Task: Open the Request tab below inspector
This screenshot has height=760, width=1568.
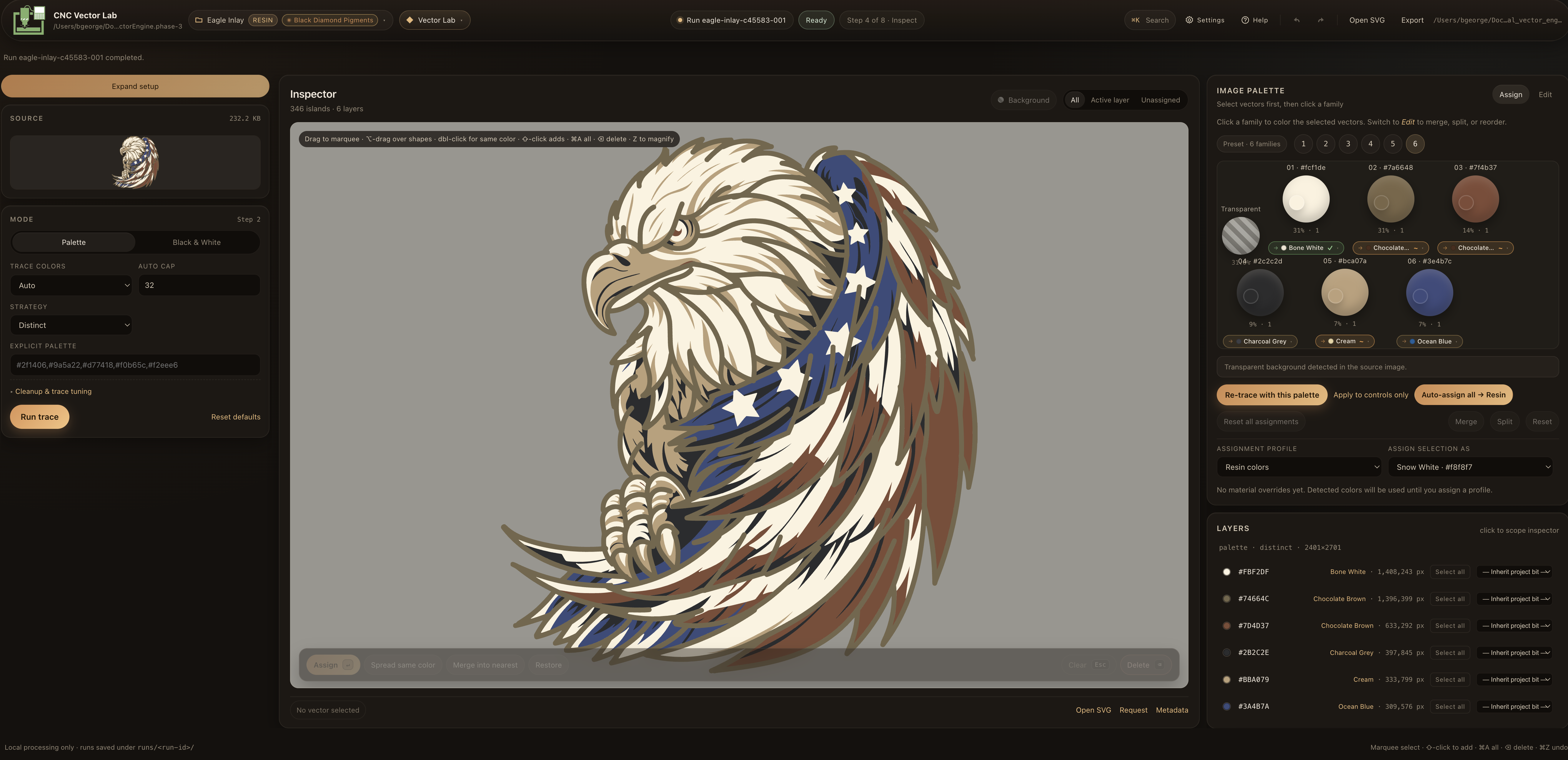Action: [x=1133, y=710]
